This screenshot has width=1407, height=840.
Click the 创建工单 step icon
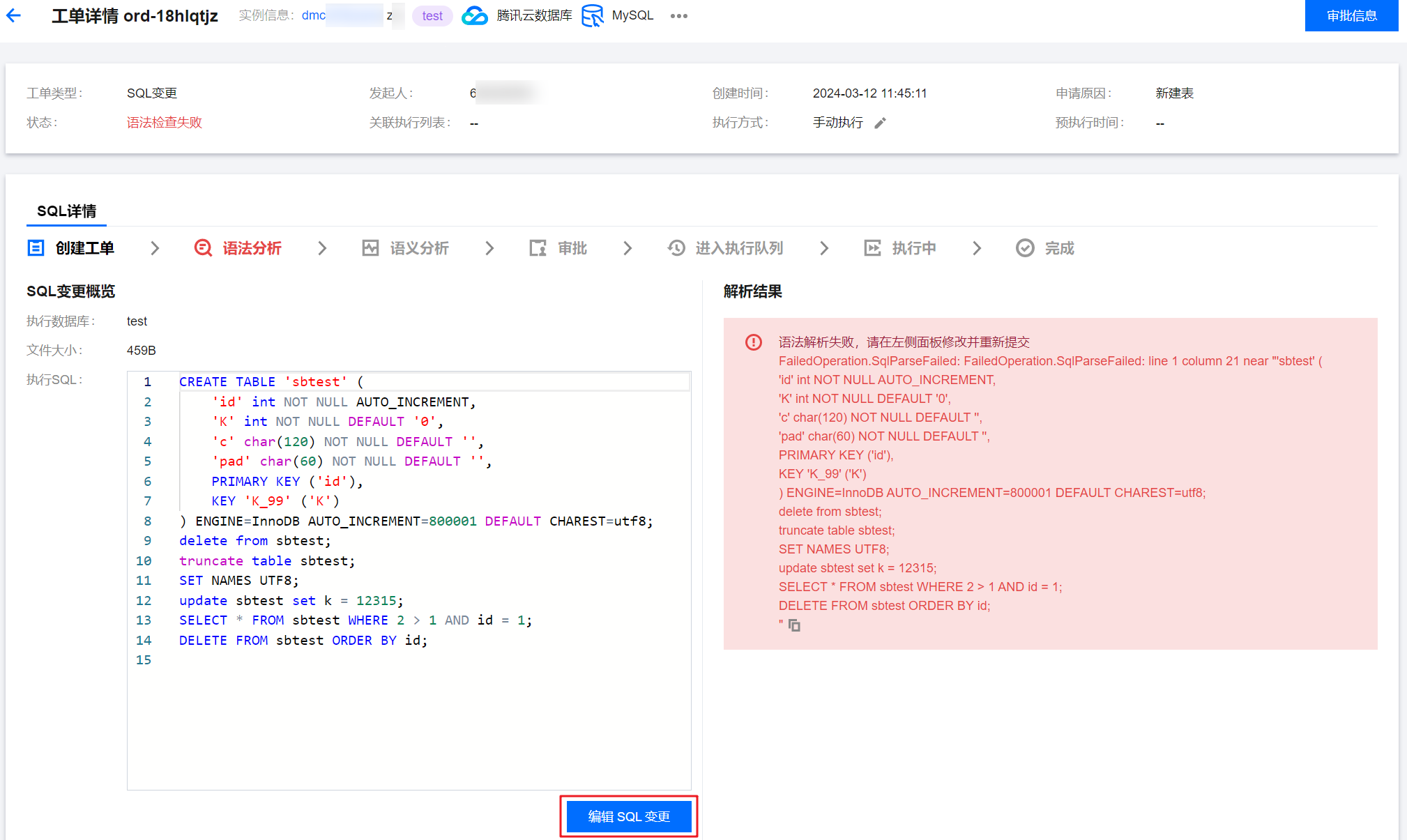point(36,248)
